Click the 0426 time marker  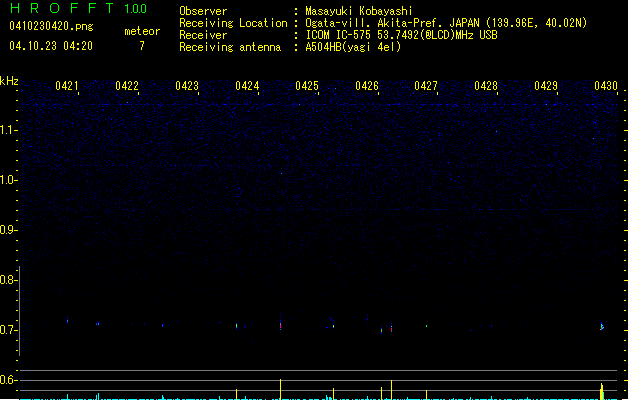coord(367,86)
